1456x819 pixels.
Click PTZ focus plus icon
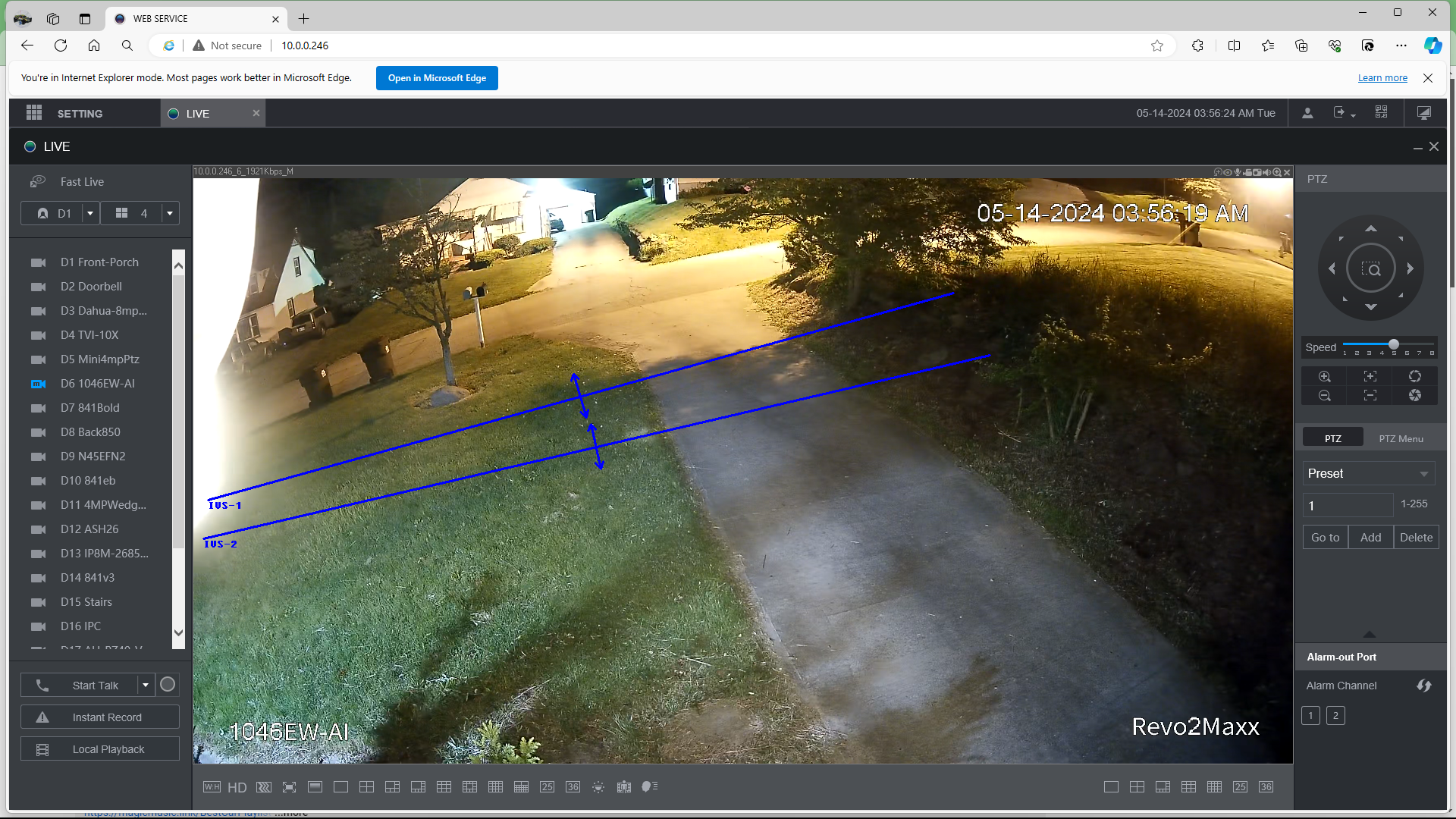coord(1370,377)
